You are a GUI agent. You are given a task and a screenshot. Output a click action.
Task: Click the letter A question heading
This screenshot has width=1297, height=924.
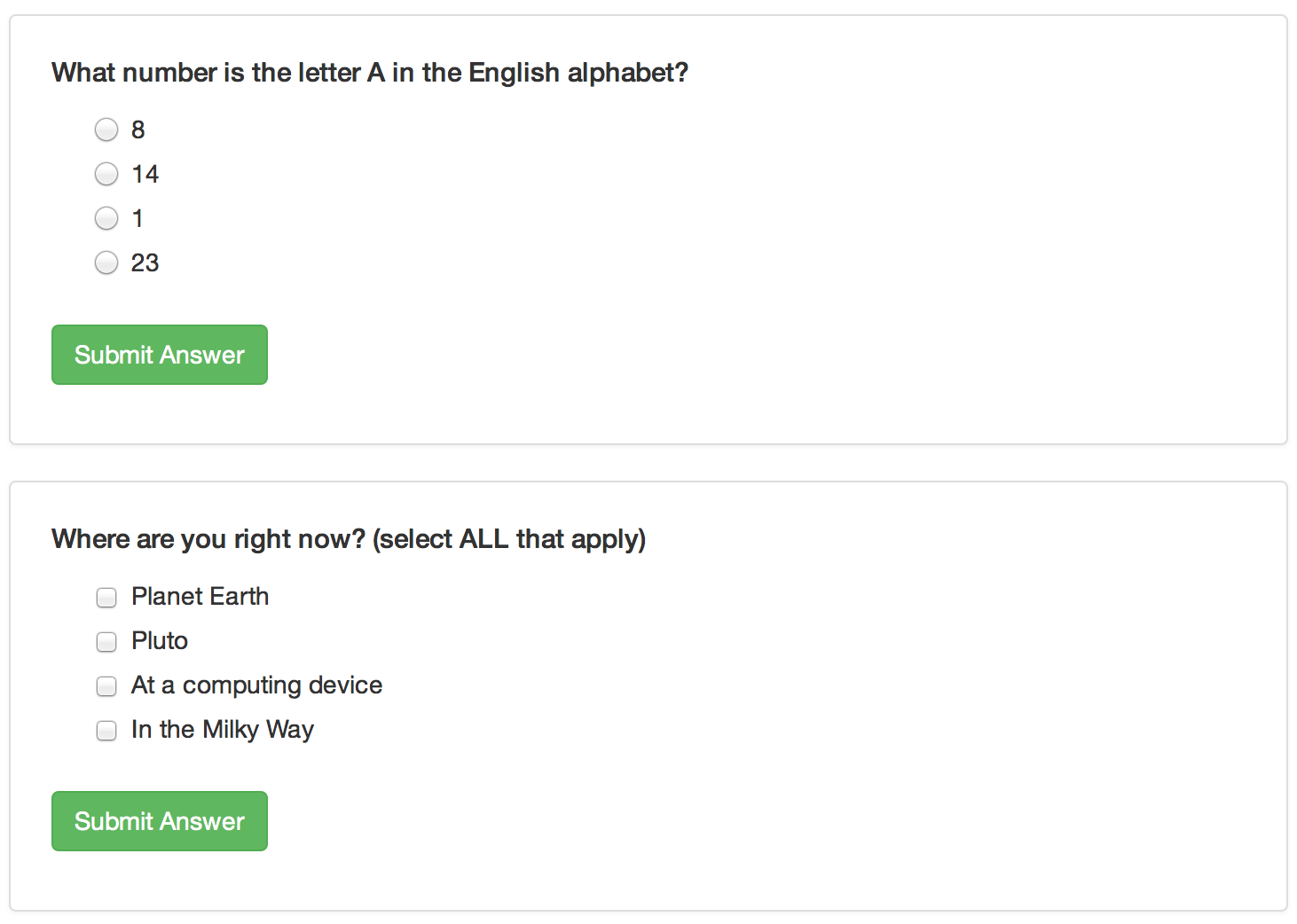pos(370,73)
